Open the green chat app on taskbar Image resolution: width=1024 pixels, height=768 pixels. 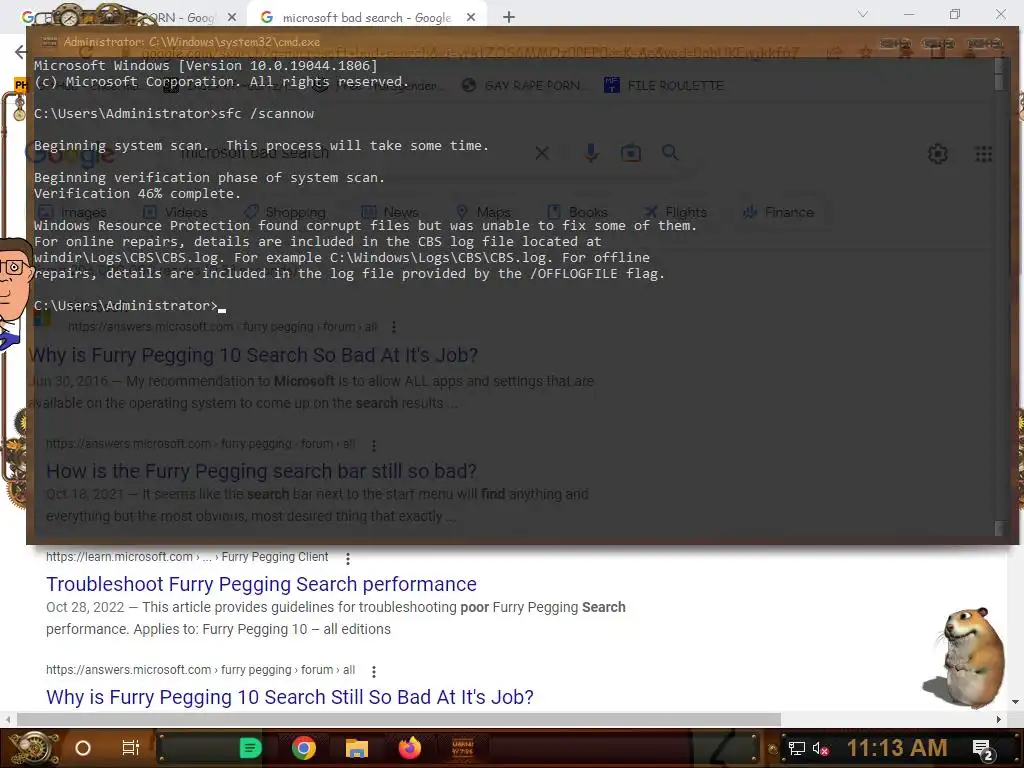tap(250, 748)
